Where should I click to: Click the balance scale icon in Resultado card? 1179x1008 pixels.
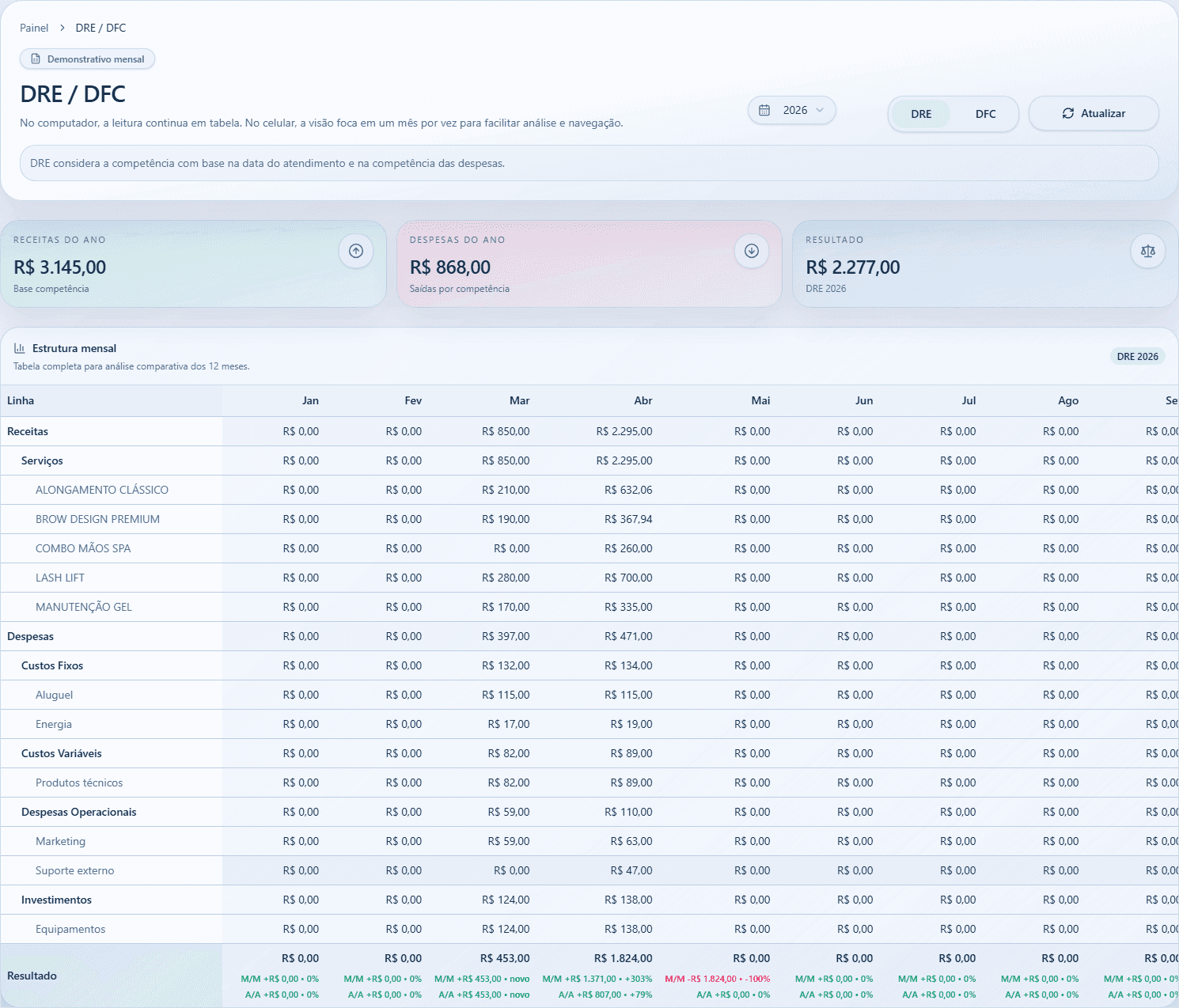(x=1148, y=251)
